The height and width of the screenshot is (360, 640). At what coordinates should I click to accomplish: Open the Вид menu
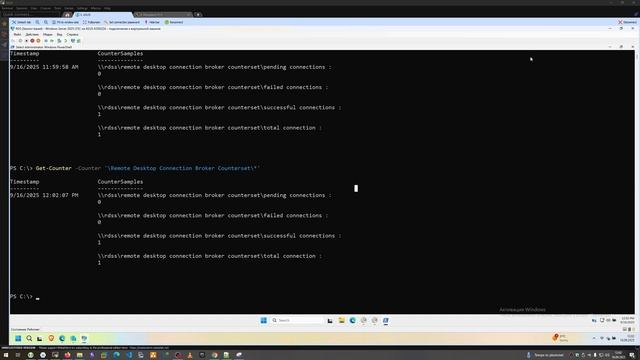(59, 35)
